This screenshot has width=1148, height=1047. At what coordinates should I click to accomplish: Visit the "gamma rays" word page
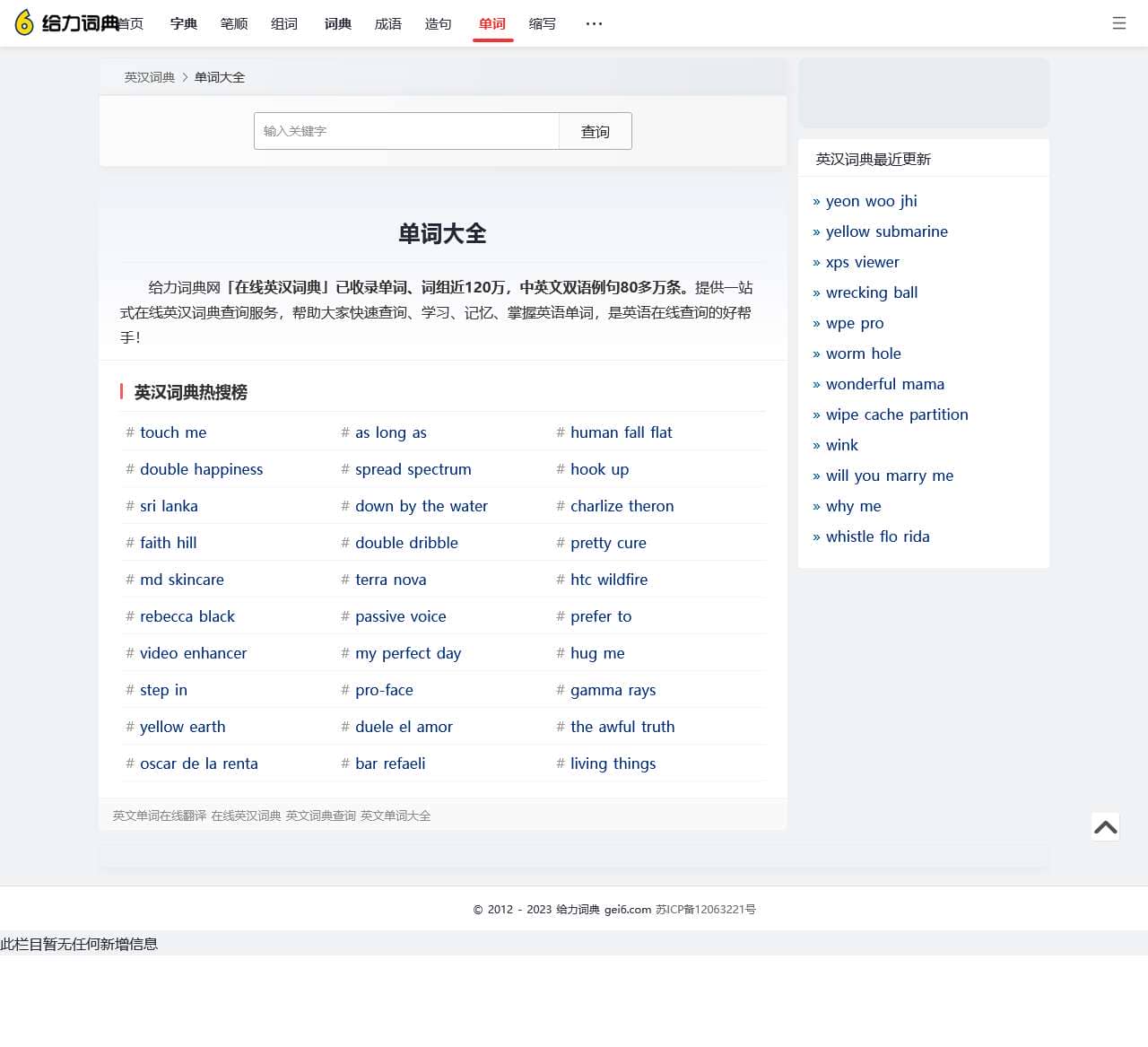pos(613,690)
